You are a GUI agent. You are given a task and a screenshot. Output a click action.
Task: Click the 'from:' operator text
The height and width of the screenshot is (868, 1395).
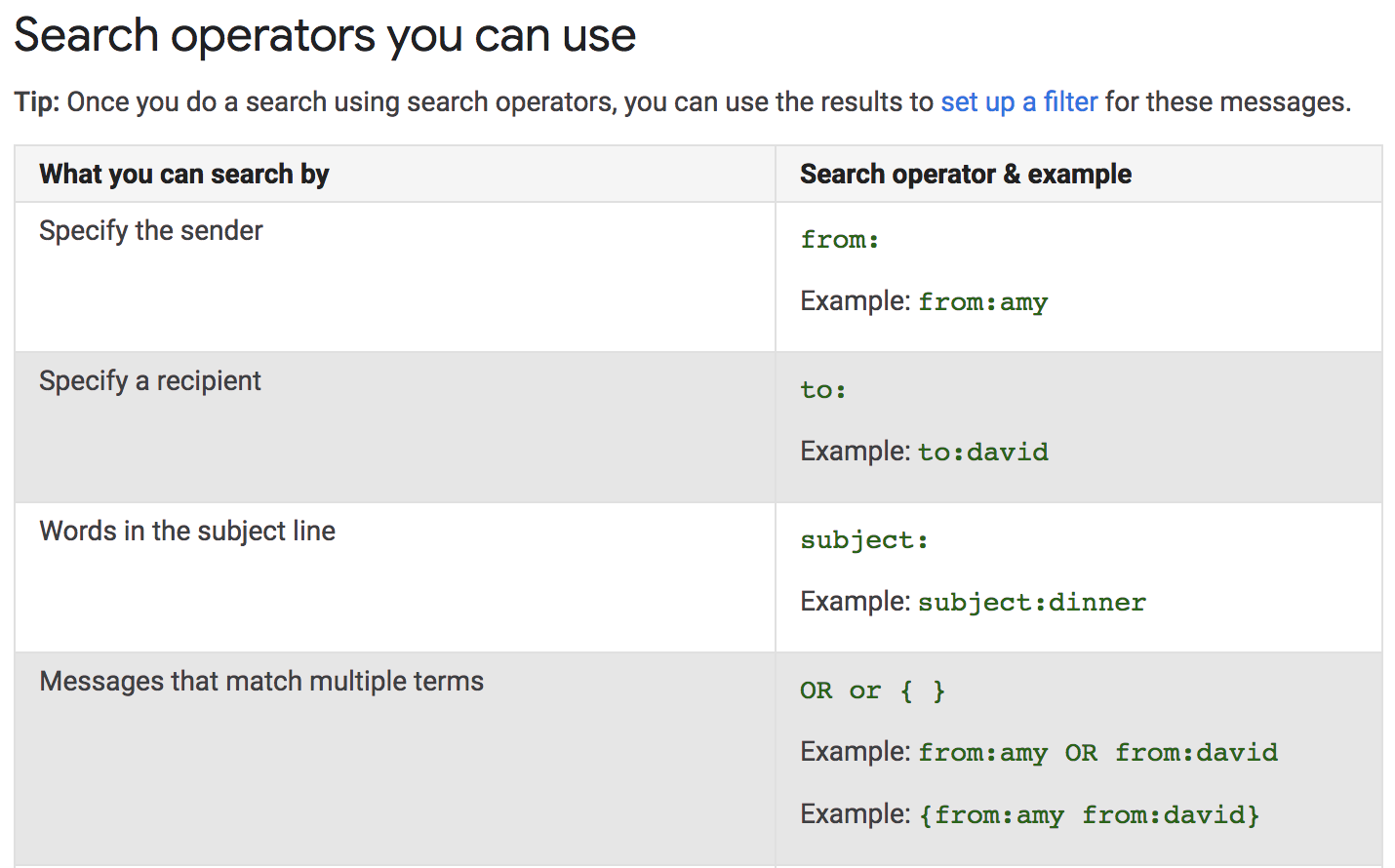[x=840, y=240]
